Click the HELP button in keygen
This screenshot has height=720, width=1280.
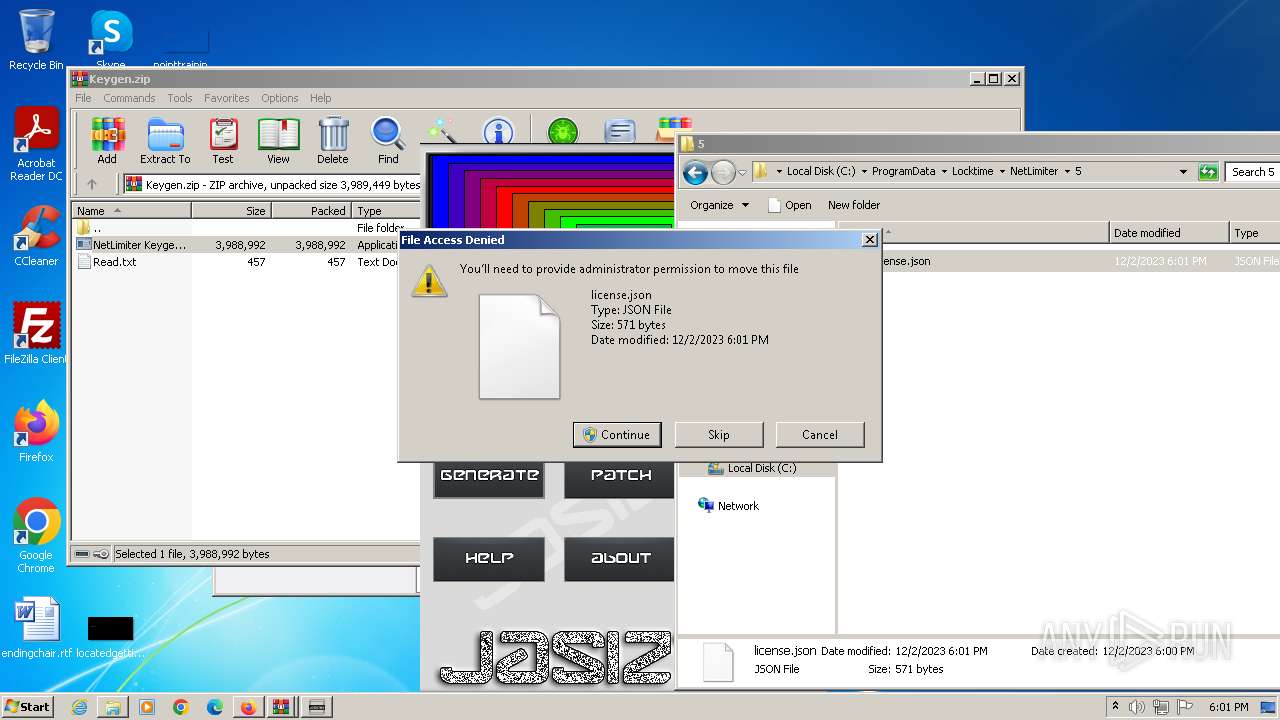pyautogui.click(x=489, y=559)
